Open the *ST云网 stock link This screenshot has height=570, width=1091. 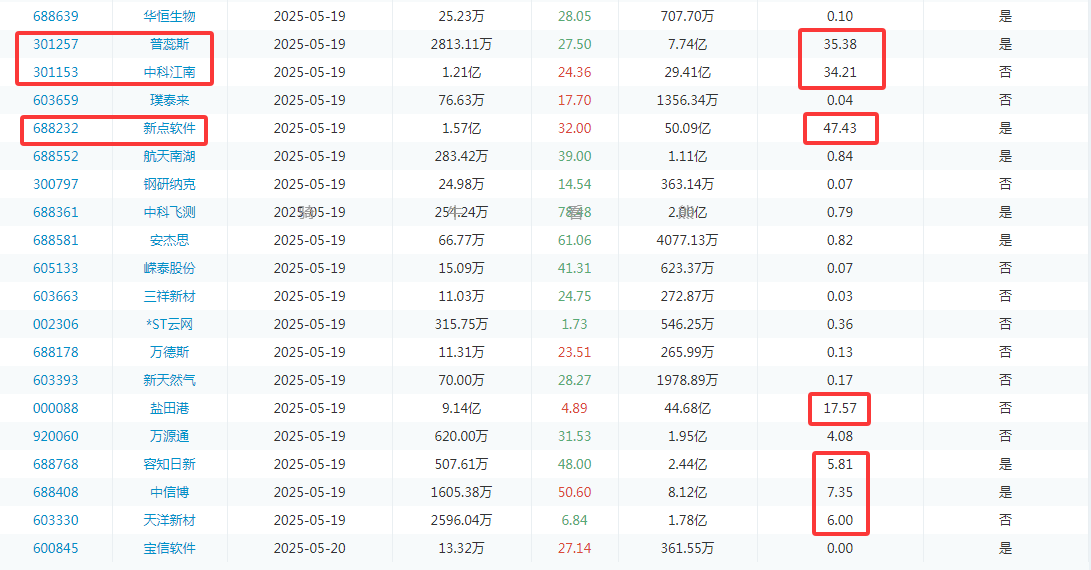coord(169,324)
